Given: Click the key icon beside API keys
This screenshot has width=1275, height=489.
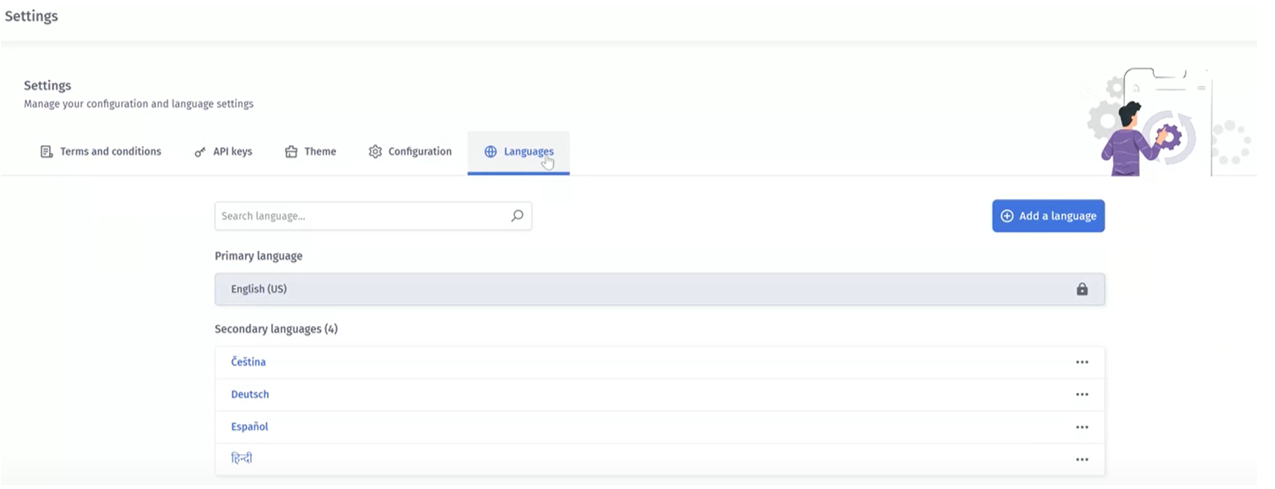Looking at the screenshot, I should pyautogui.click(x=200, y=152).
